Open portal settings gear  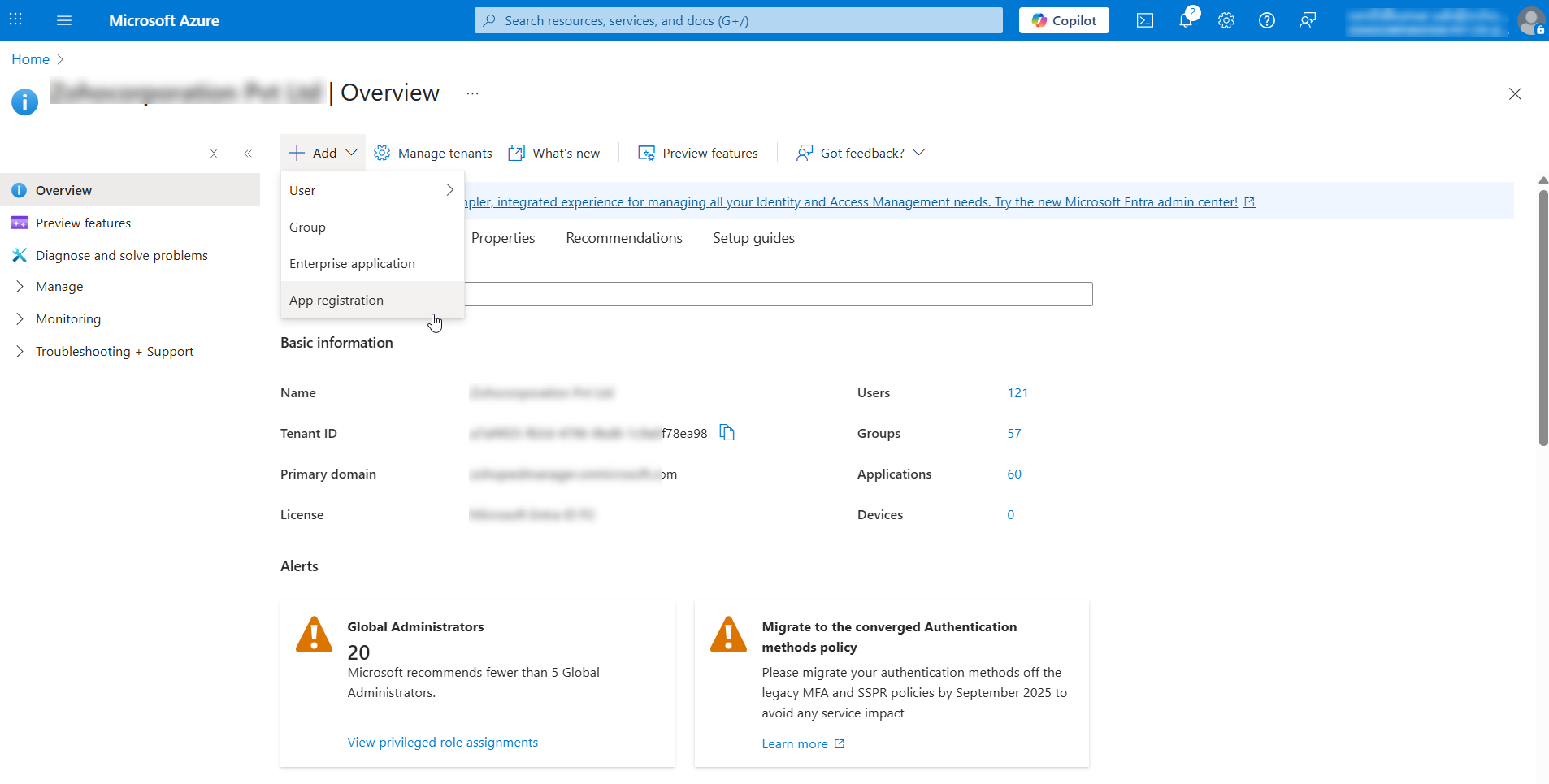1226,20
